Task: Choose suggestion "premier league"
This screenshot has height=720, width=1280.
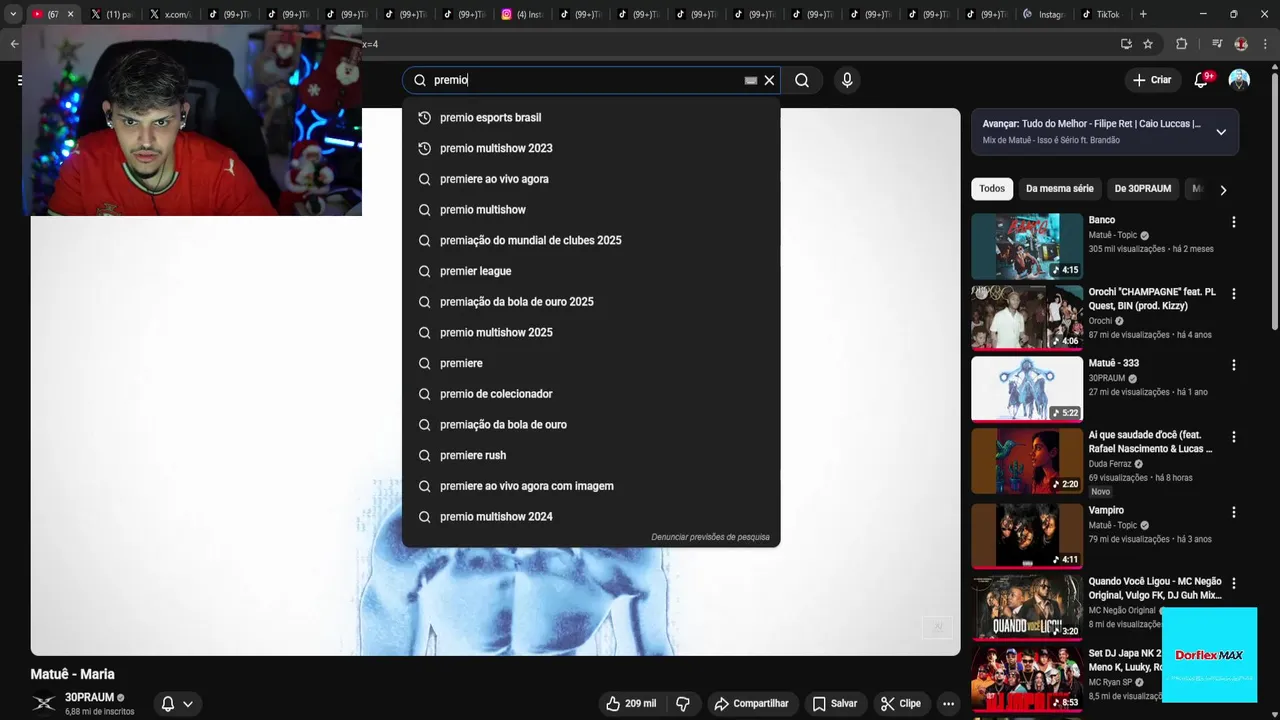Action: (591, 271)
